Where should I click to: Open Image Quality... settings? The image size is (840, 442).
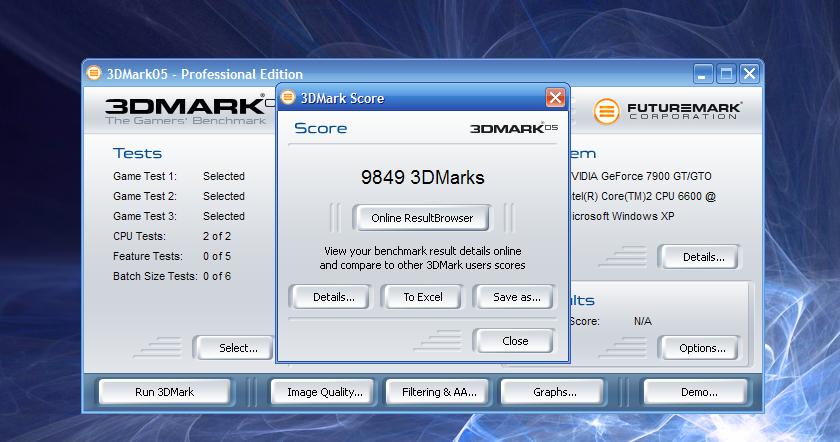pyautogui.click(x=324, y=392)
